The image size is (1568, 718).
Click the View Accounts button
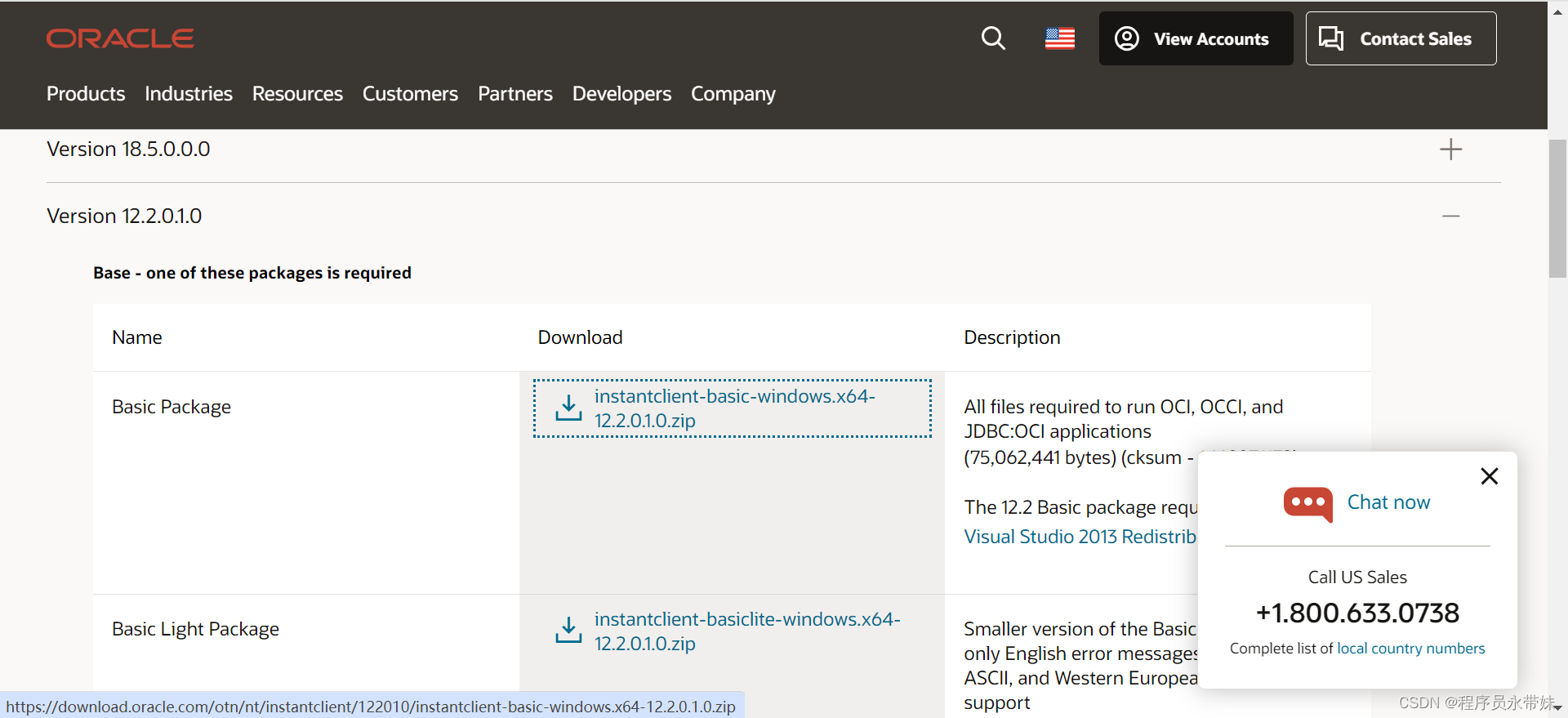pos(1196,38)
